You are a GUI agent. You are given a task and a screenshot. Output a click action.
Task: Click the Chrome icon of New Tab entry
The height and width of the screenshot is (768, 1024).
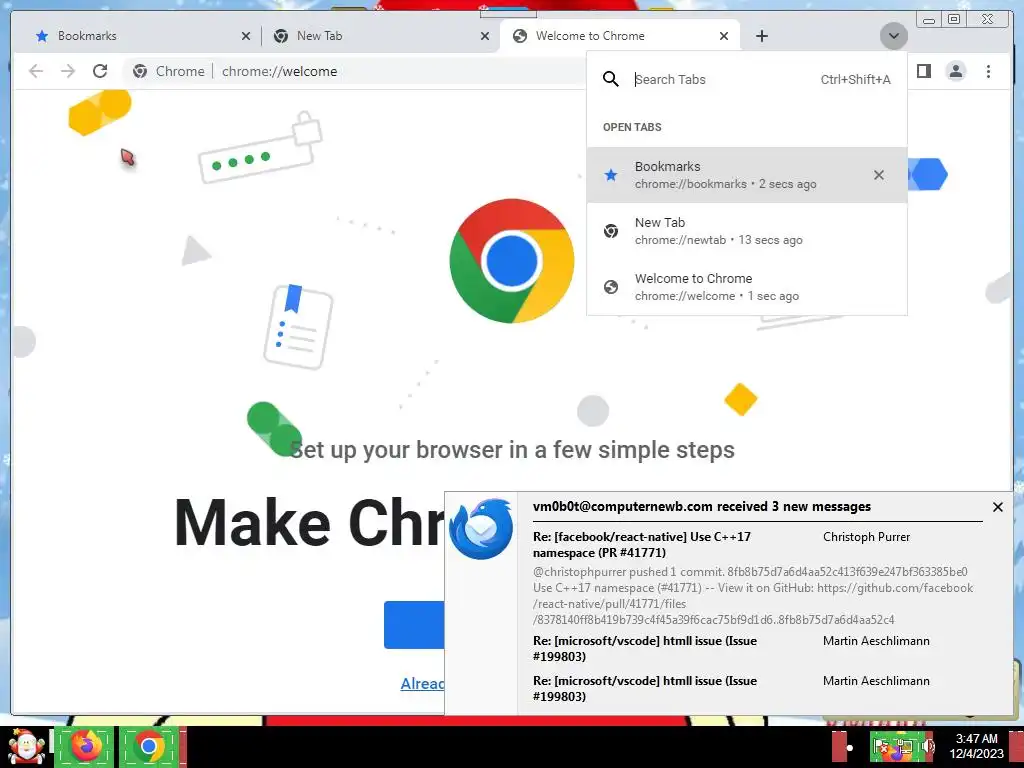tap(611, 231)
